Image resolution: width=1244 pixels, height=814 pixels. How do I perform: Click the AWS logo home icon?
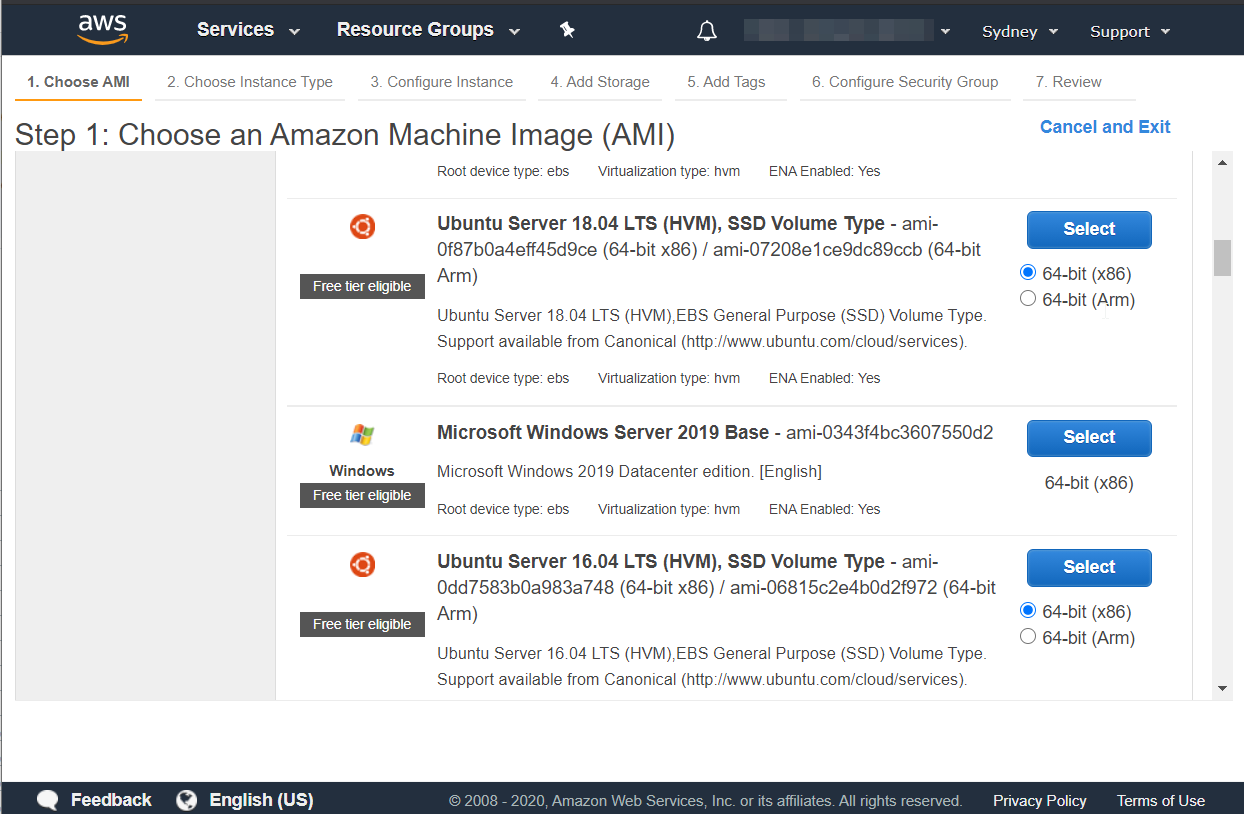pos(102,30)
